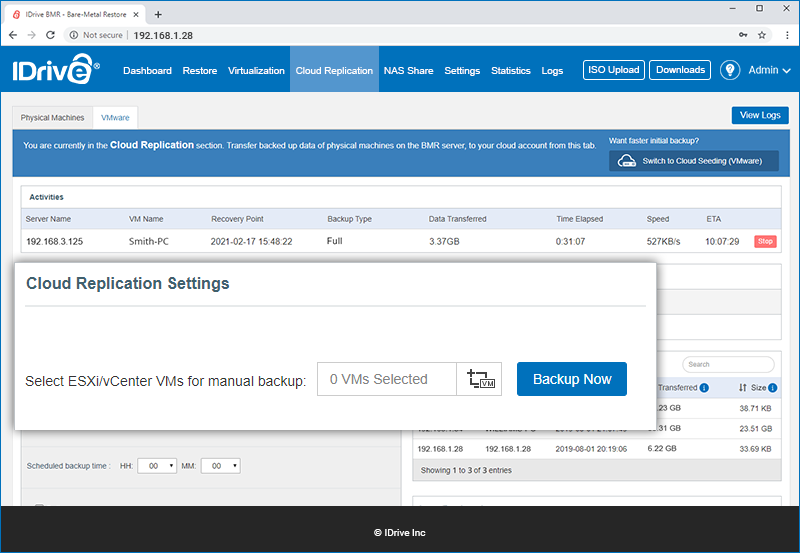Click the 0 VMs Selected field

click(387, 379)
